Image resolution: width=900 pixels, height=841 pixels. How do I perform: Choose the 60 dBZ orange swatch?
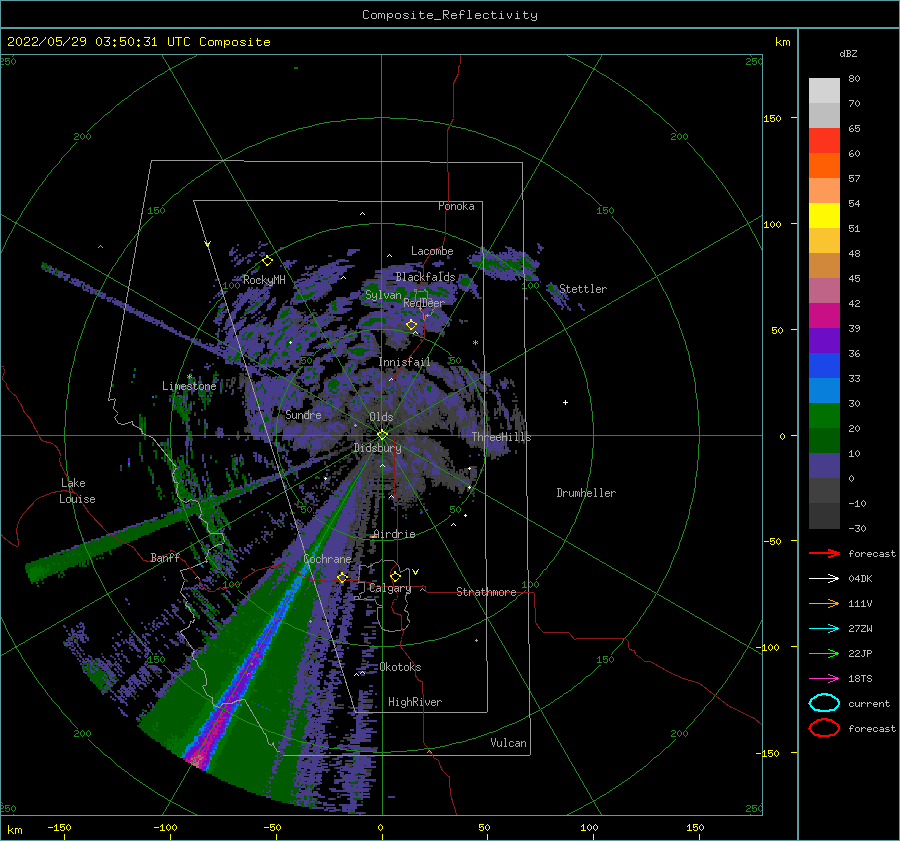click(824, 165)
